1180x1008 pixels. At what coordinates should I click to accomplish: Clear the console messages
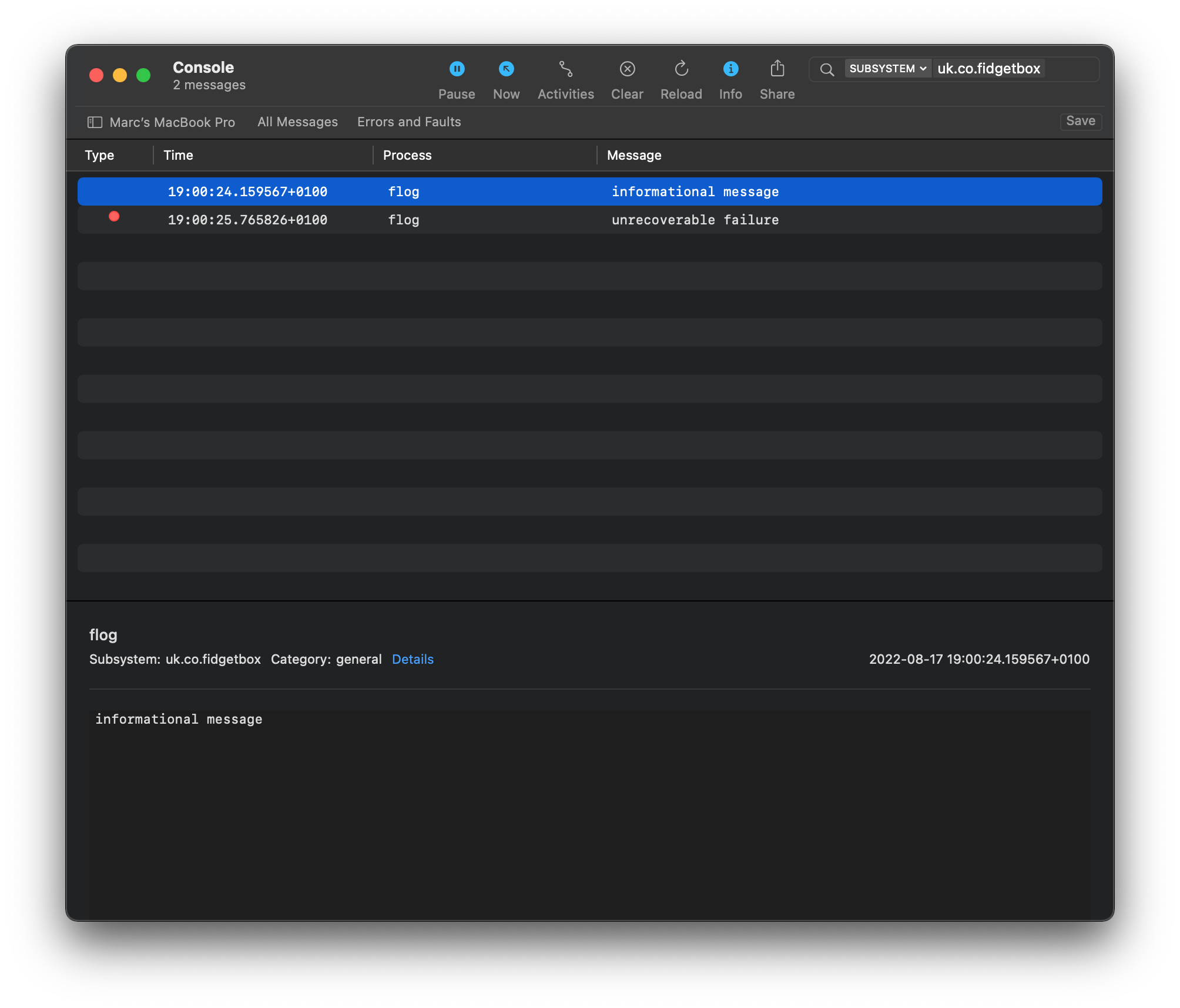click(627, 69)
